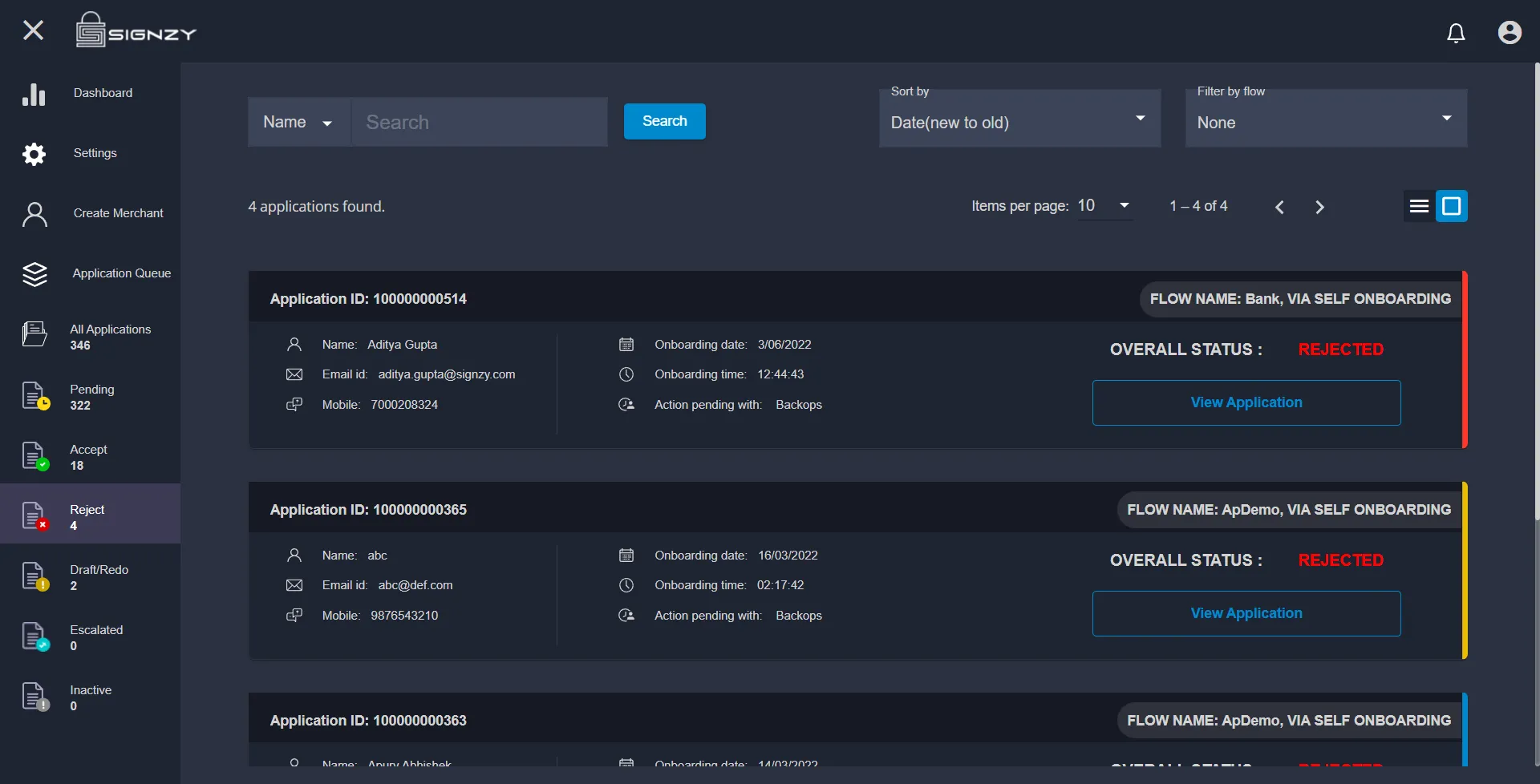The height and width of the screenshot is (784, 1540).
Task: Open the user account profile icon
Action: click(1510, 32)
